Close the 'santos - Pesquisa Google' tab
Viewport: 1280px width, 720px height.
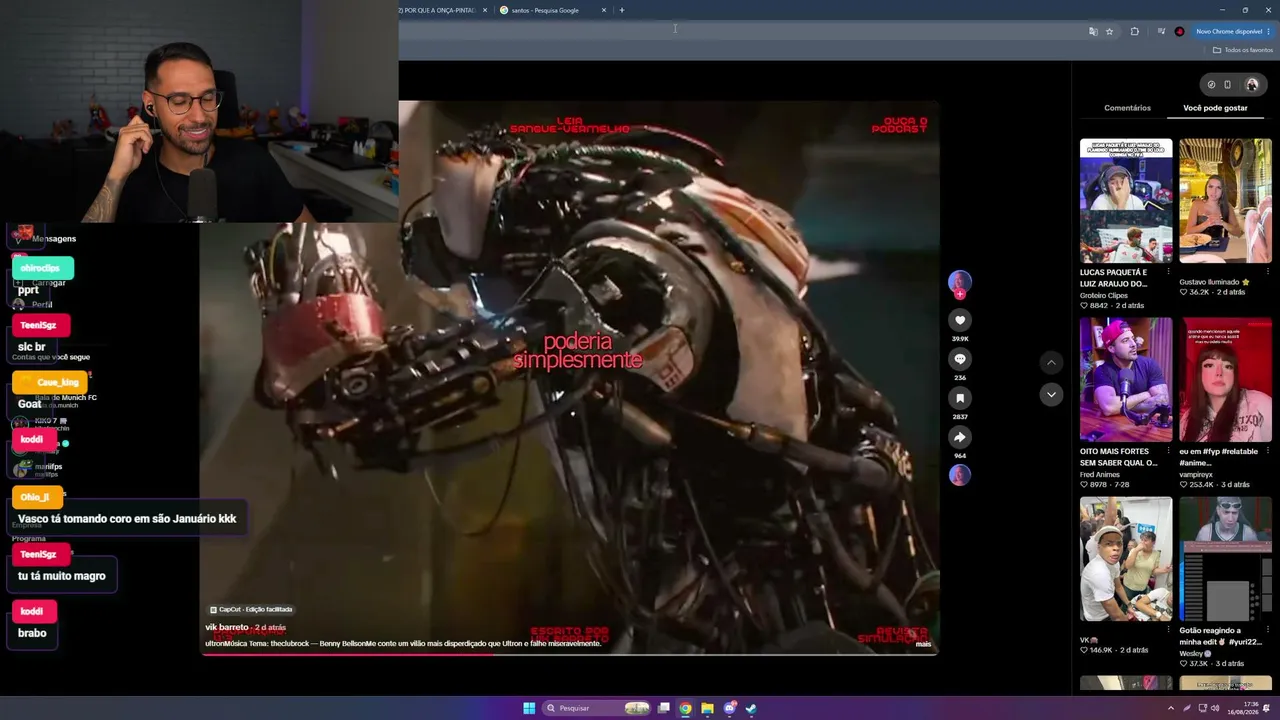pos(604,10)
